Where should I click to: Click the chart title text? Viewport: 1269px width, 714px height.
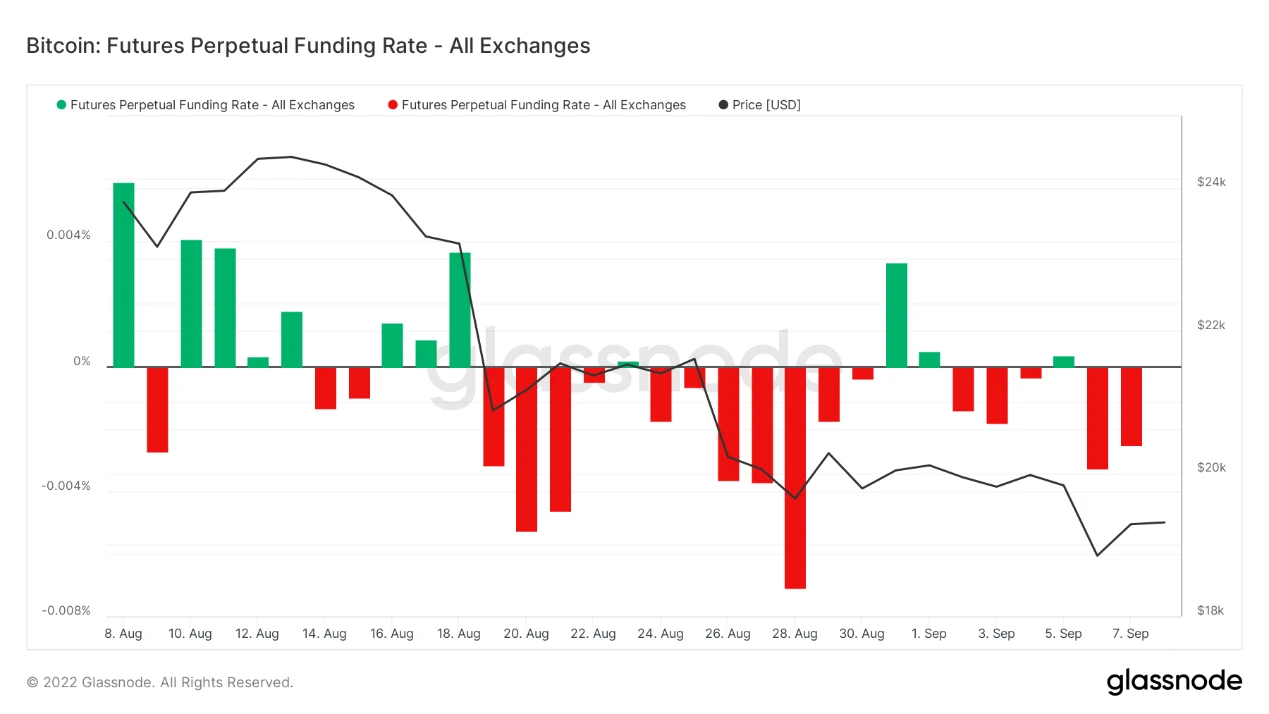308,46
